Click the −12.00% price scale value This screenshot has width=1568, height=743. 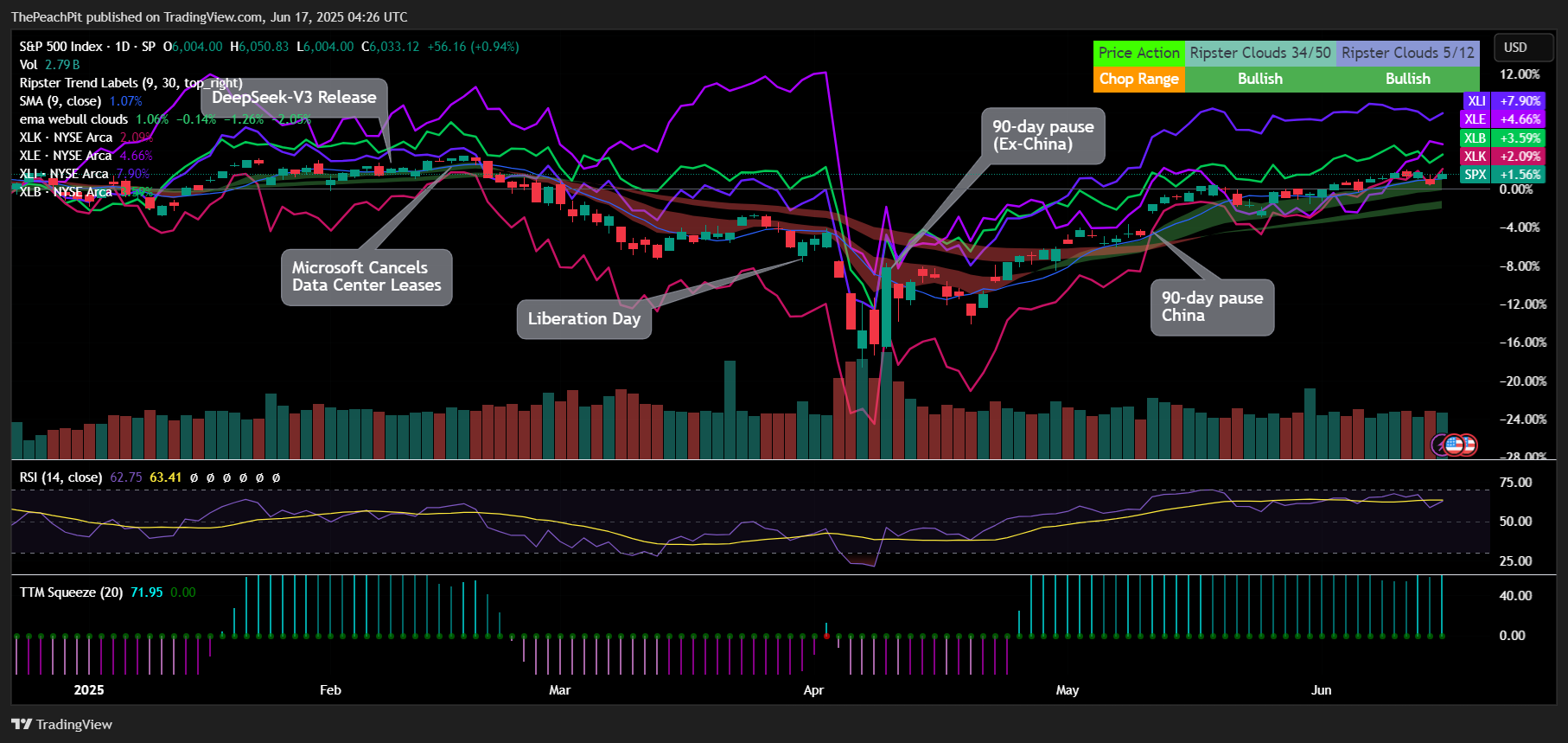click(1523, 304)
